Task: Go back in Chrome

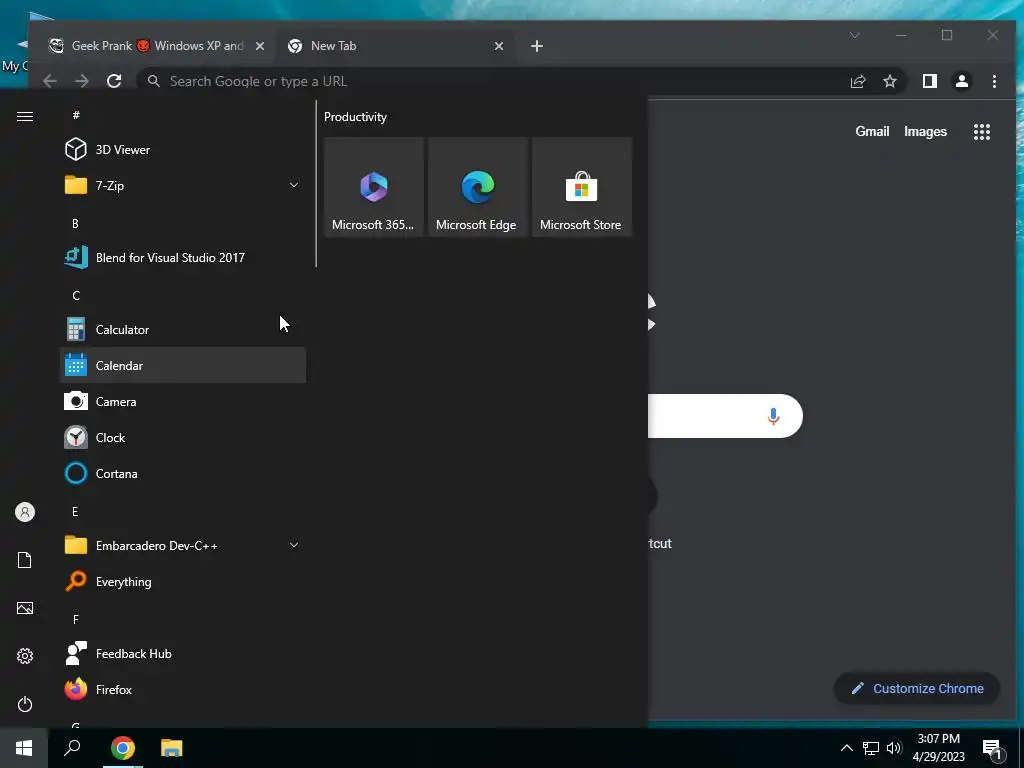Action: (50, 81)
